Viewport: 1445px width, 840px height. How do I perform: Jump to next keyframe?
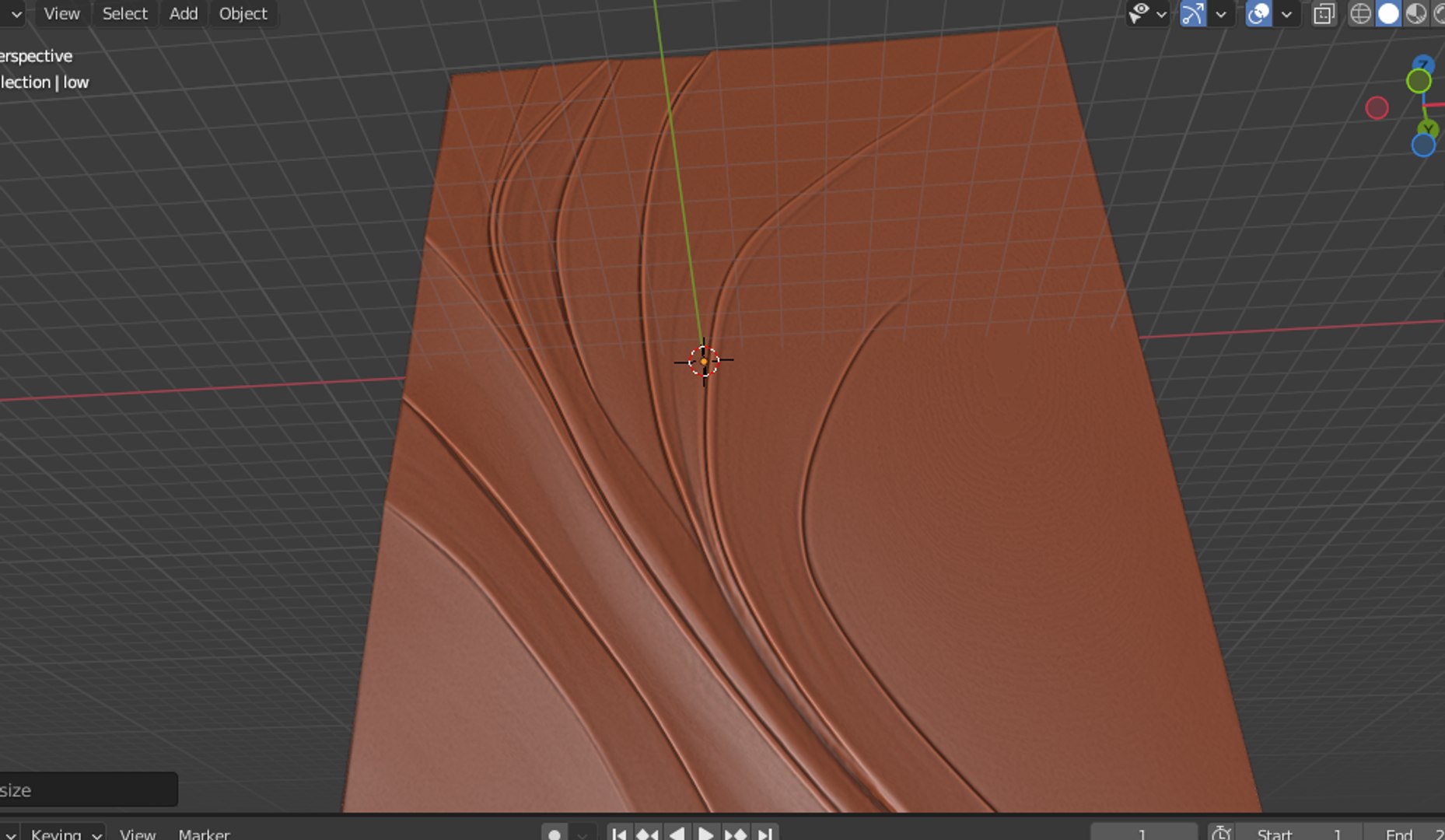click(x=736, y=833)
